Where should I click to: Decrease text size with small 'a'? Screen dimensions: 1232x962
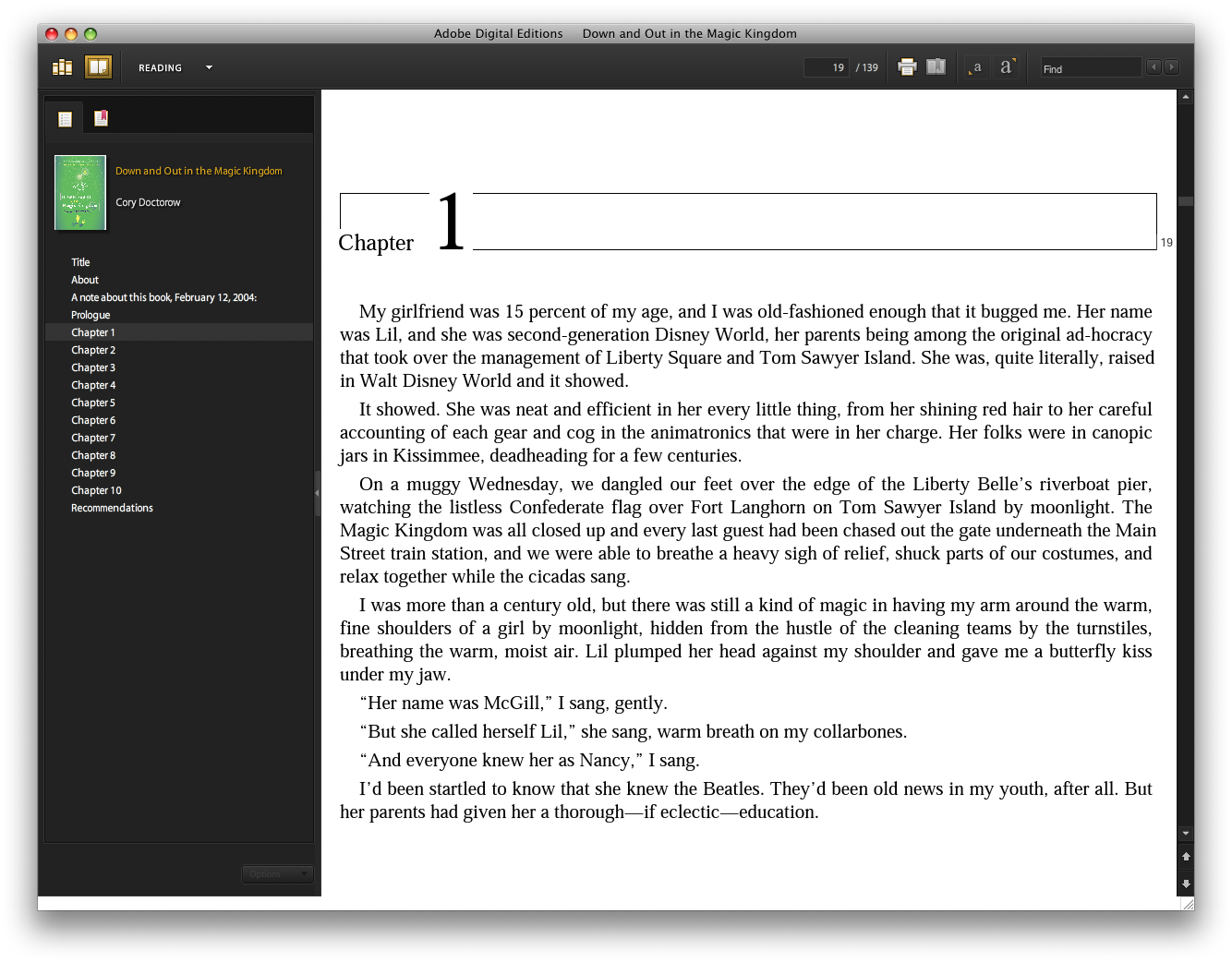976,67
